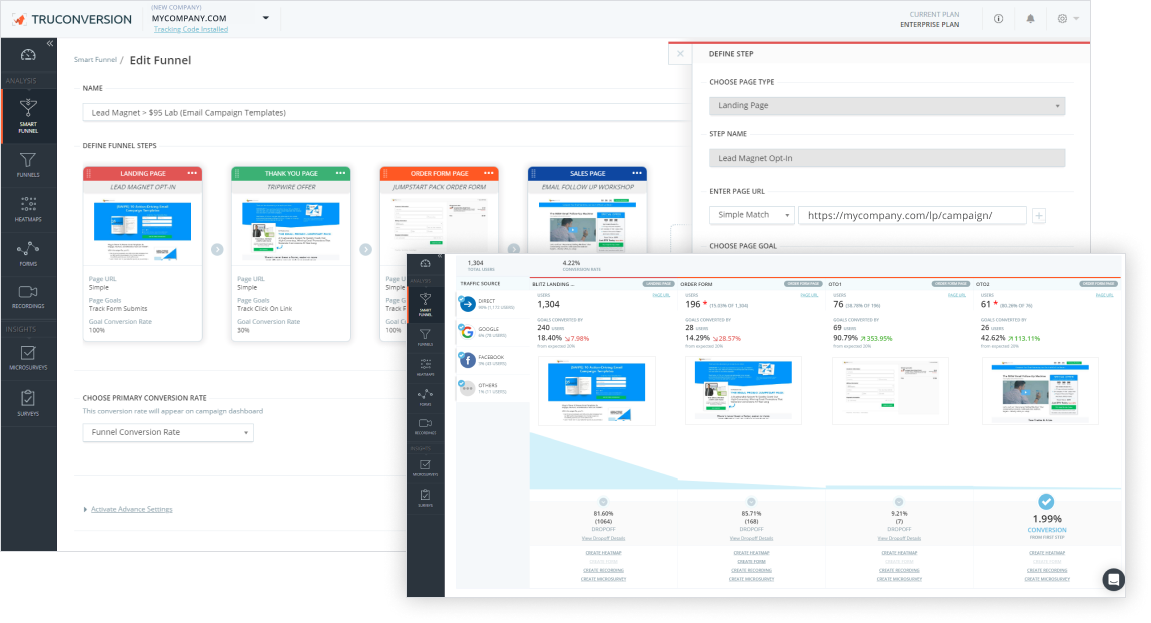Click the info icon in header
Screen dimensions: 1151x623
(998, 19)
